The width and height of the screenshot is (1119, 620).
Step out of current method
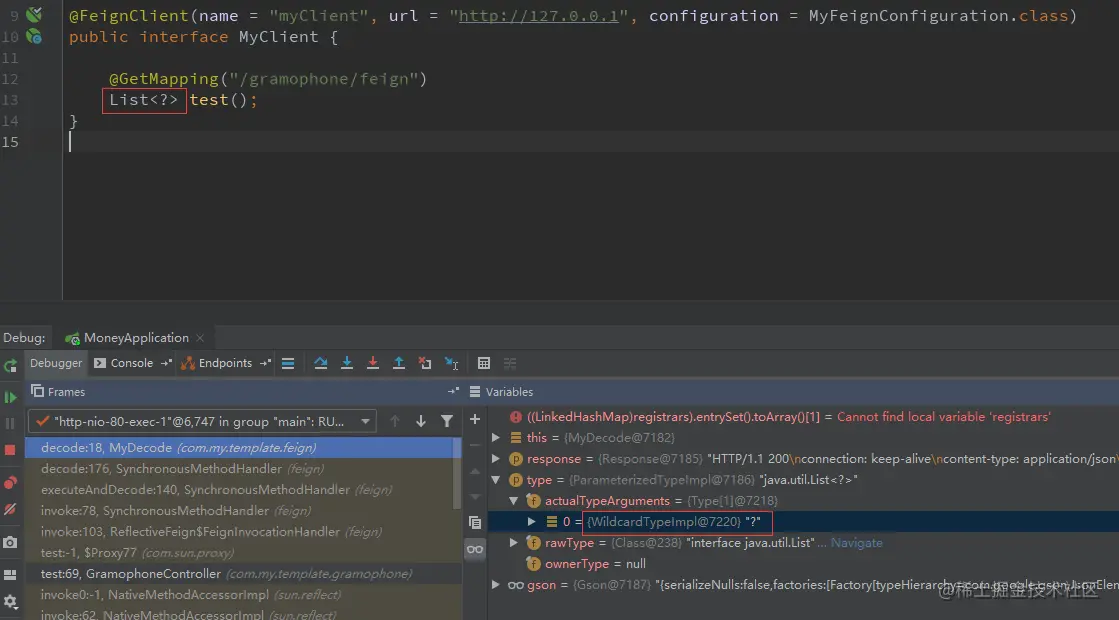pos(399,364)
